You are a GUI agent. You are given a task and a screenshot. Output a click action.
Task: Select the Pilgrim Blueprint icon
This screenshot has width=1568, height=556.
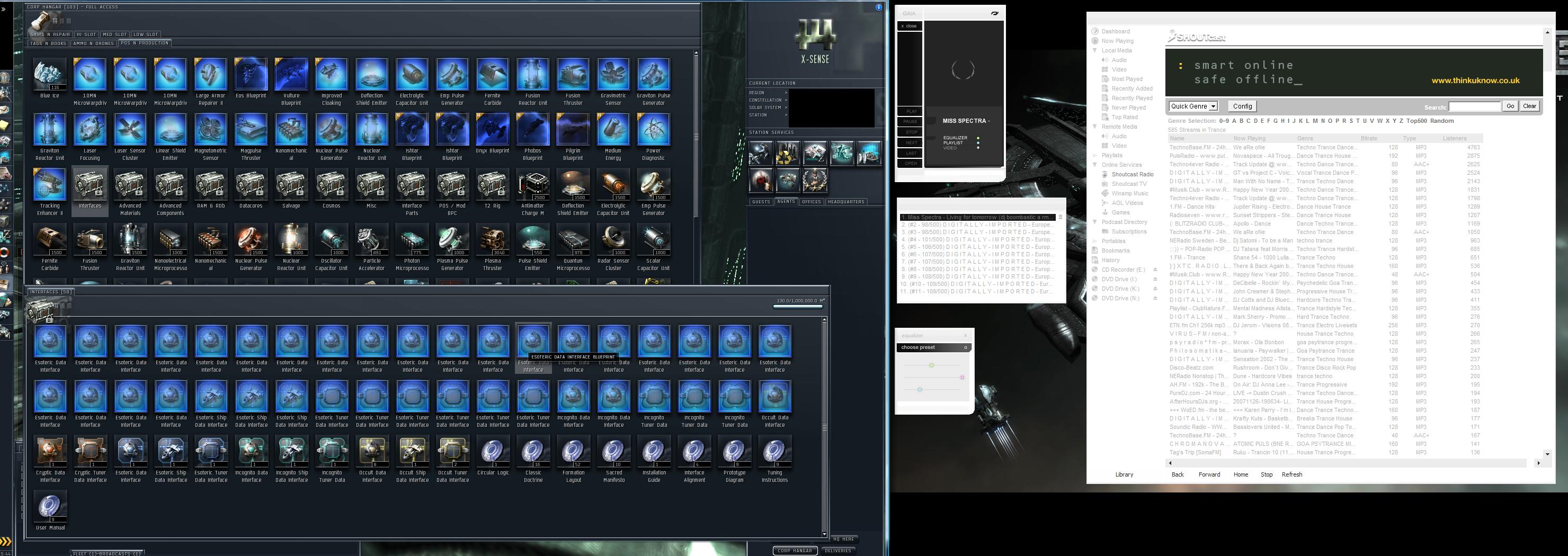[573, 130]
